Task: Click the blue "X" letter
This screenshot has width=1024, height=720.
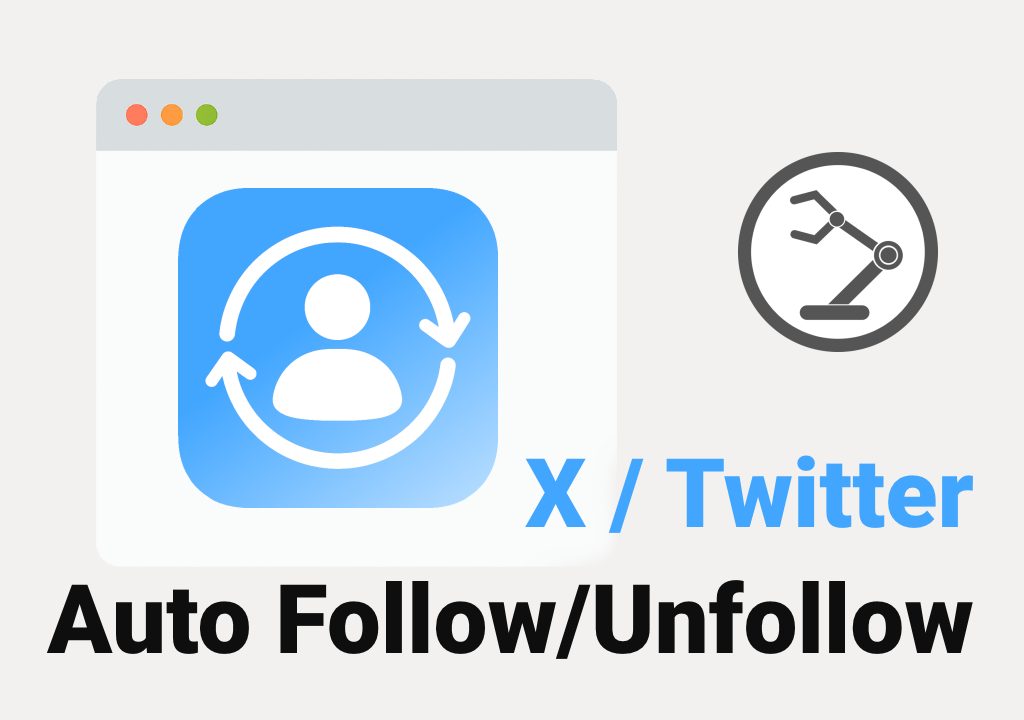Action: pyautogui.click(x=556, y=493)
